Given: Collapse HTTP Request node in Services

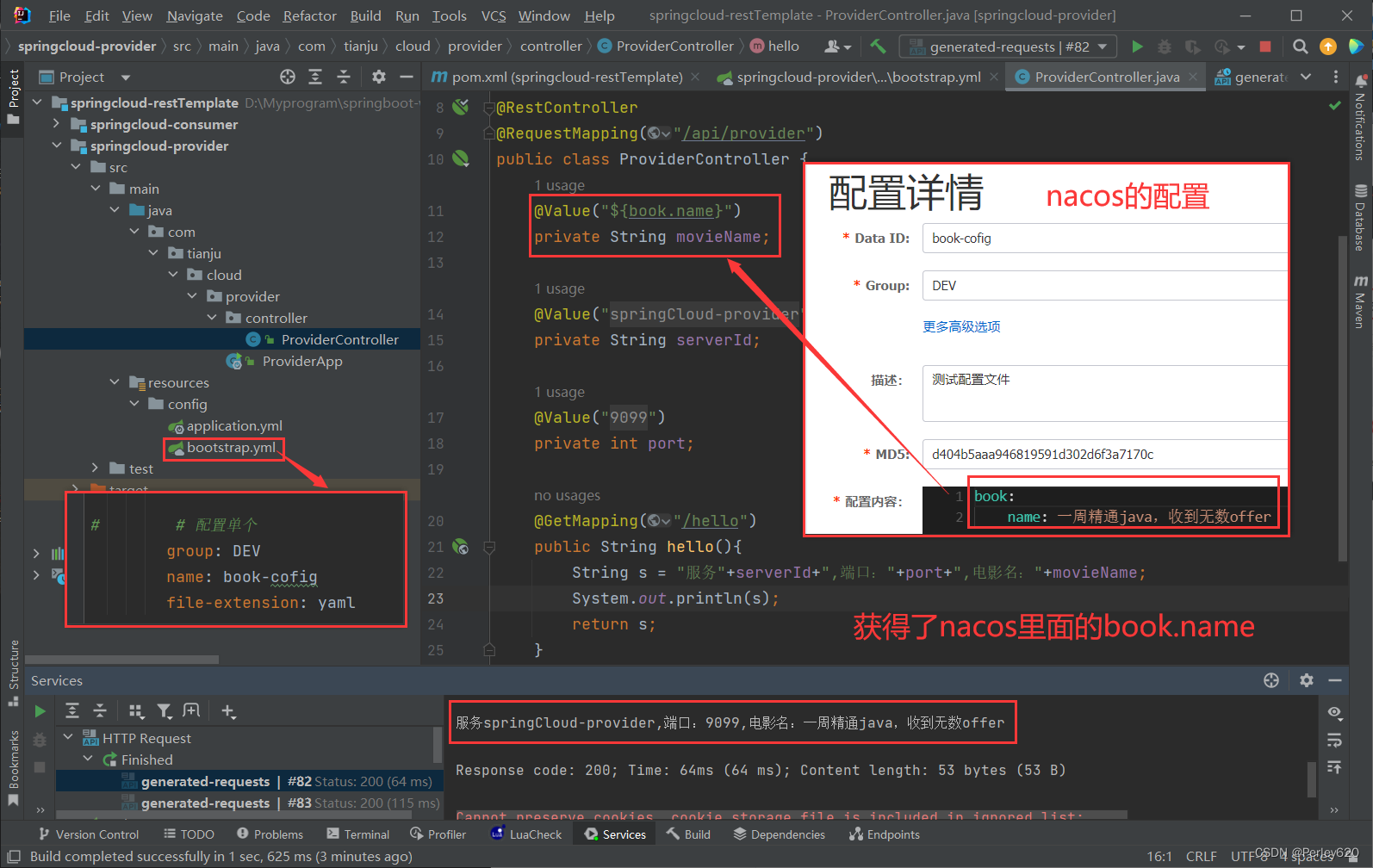Looking at the screenshot, I should (68, 737).
